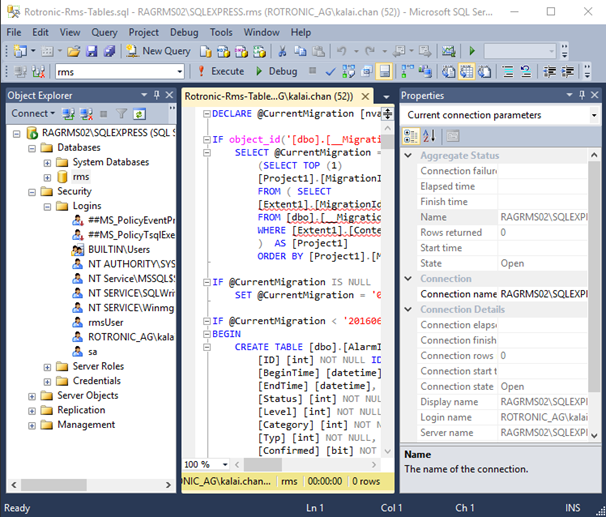
Task: Click the Filter funnel icon in Object Explorer
Action: coord(121,114)
